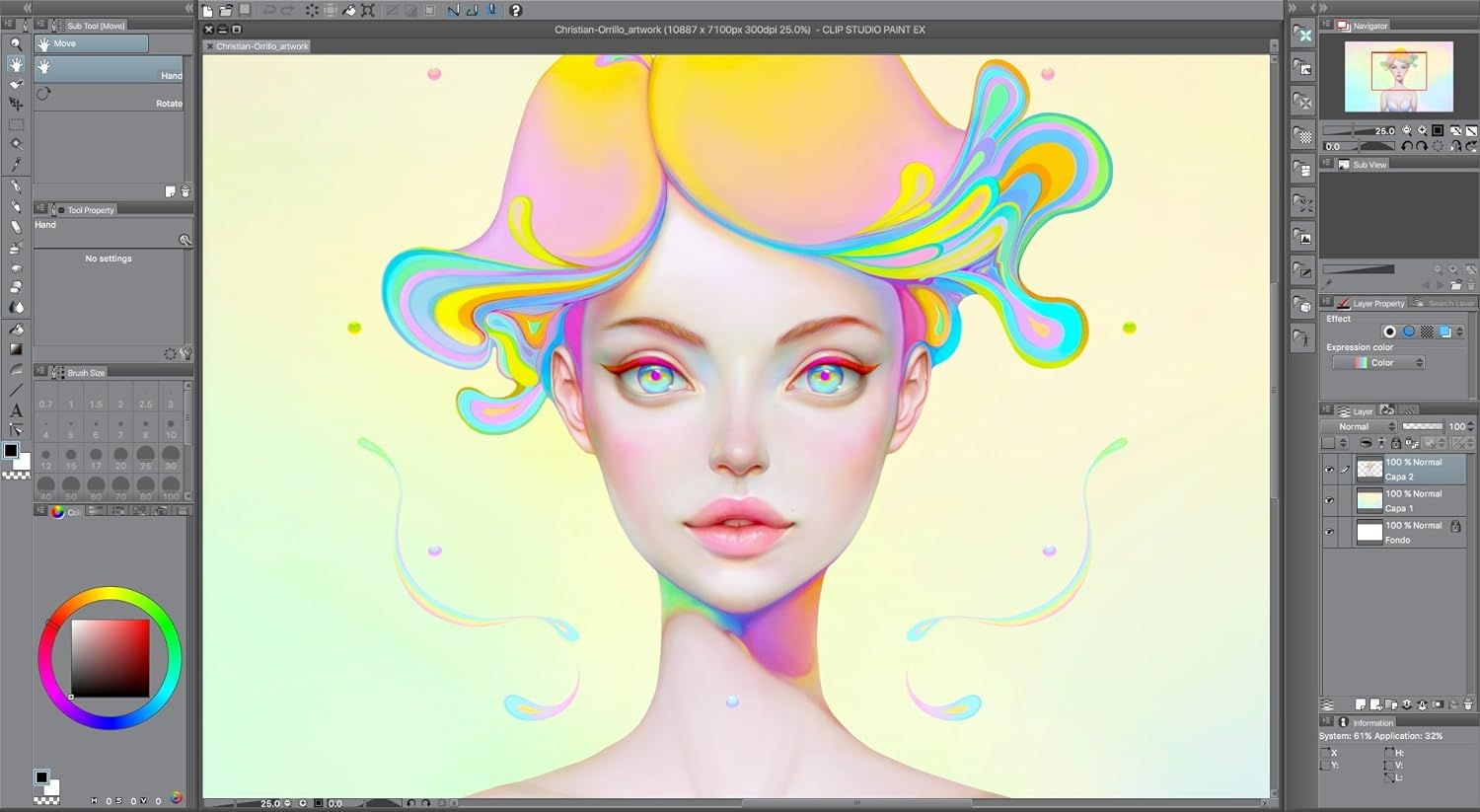Open the Brush Size panel menu arrow
The width and height of the screenshot is (1480, 812).
click(43, 372)
